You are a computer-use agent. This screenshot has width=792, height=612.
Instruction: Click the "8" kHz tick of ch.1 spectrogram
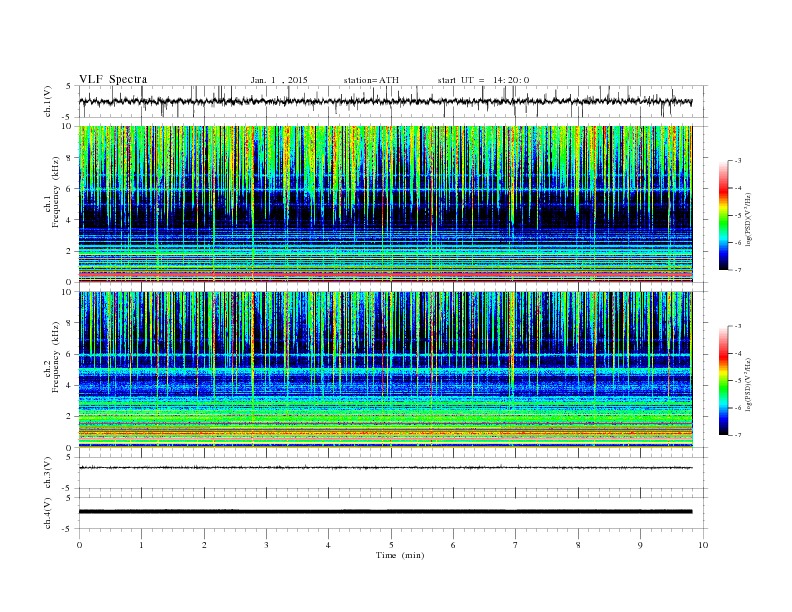point(69,158)
